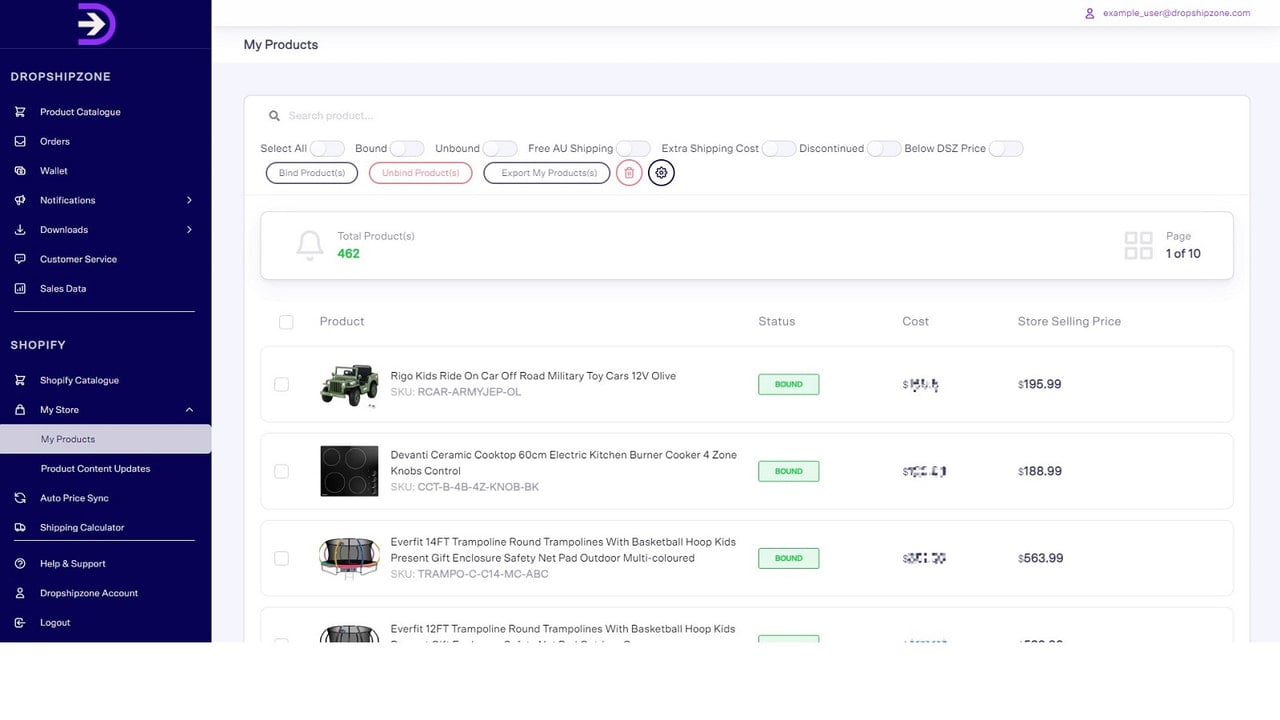Image resolution: width=1280 pixels, height=720 pixels.
Task: Click the search magnifier icon
Action: coord(274,116)
